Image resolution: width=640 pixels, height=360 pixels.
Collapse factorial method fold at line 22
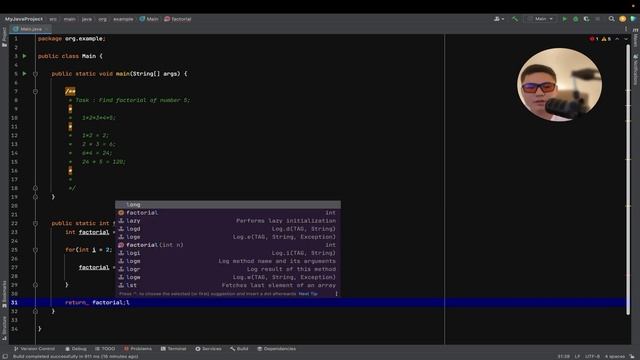(36, 223)
